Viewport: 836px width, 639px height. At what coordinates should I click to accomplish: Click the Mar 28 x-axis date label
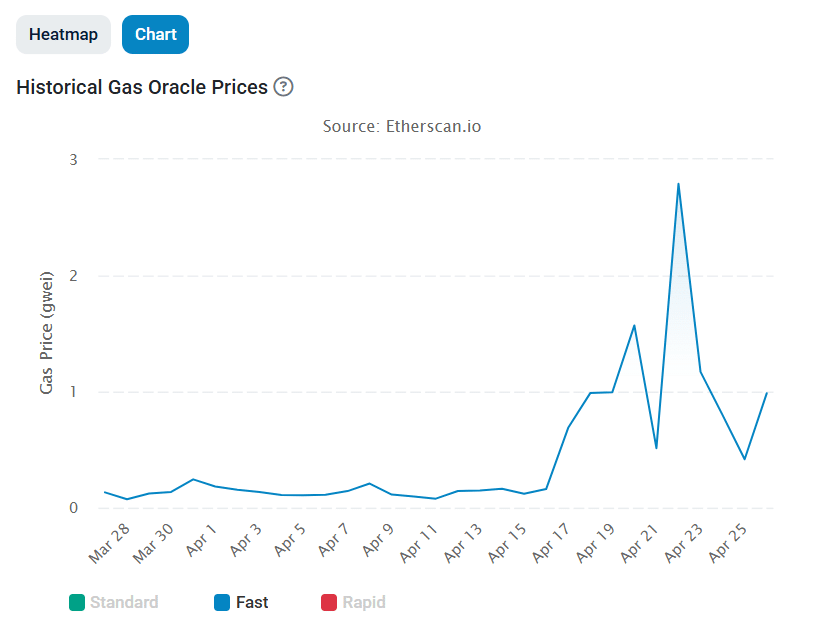coord(109,543)
